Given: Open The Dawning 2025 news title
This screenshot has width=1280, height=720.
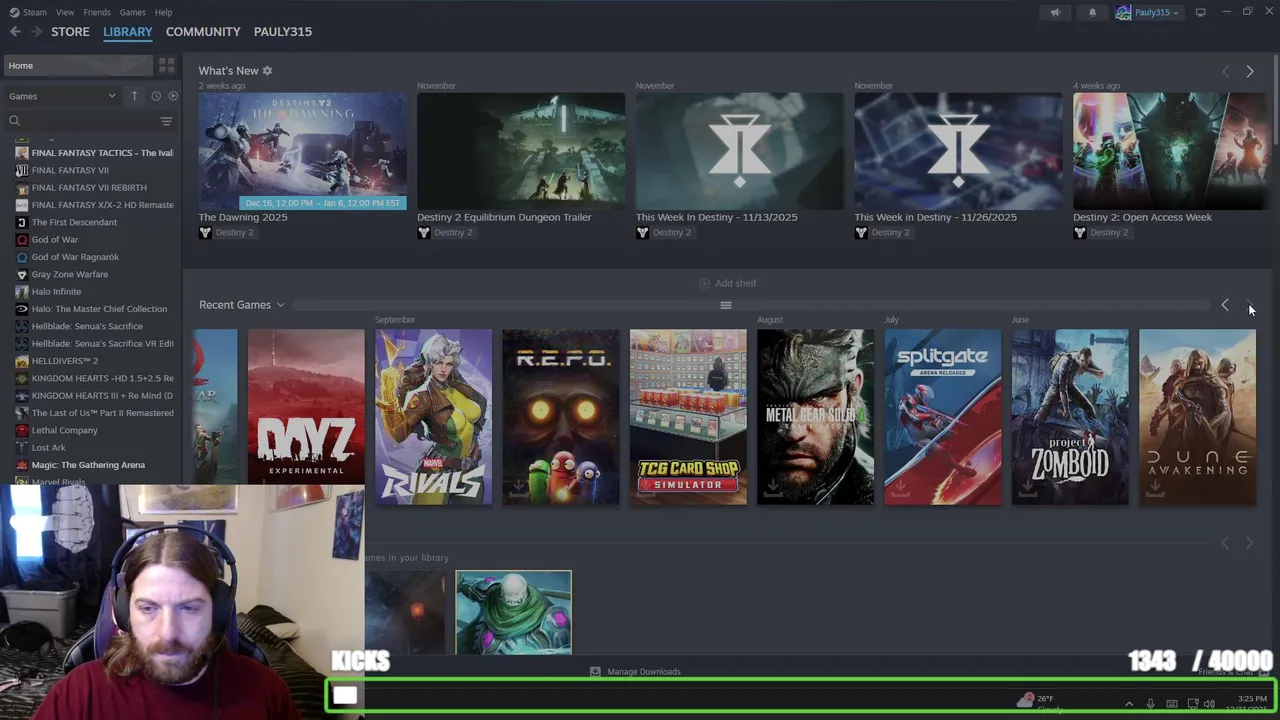Looking at the screenshot, I should click(x=243, y=217).
